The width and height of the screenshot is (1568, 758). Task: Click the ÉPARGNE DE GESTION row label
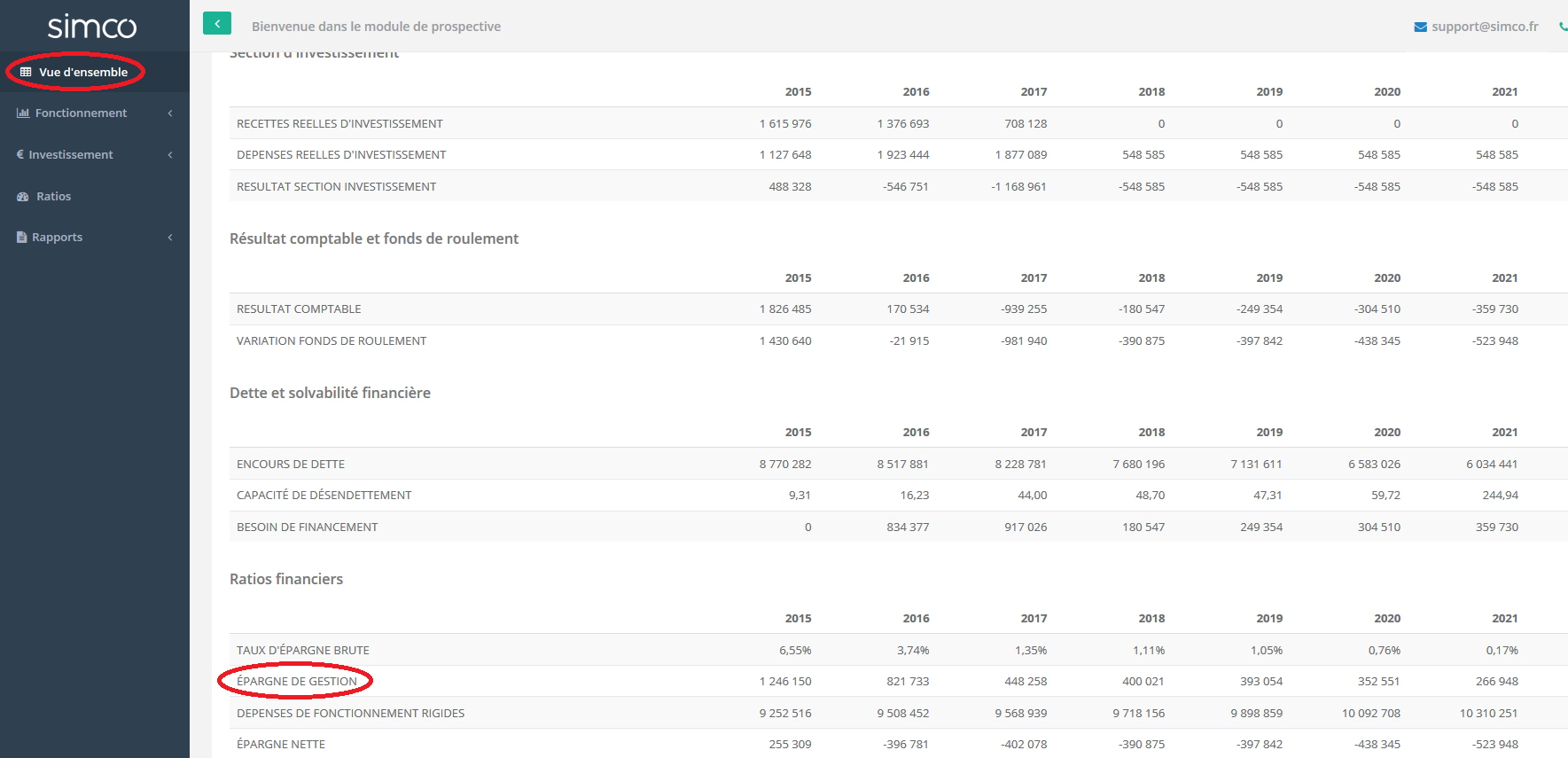pyautogui.click(x=297, y=681)
